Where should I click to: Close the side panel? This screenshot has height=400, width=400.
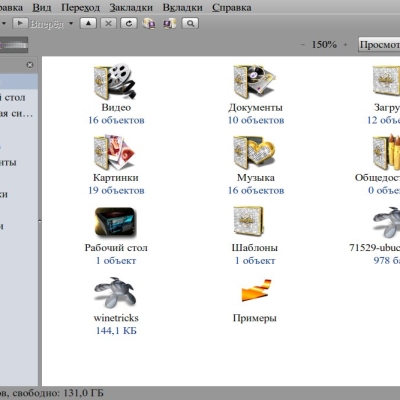[30, 65]
